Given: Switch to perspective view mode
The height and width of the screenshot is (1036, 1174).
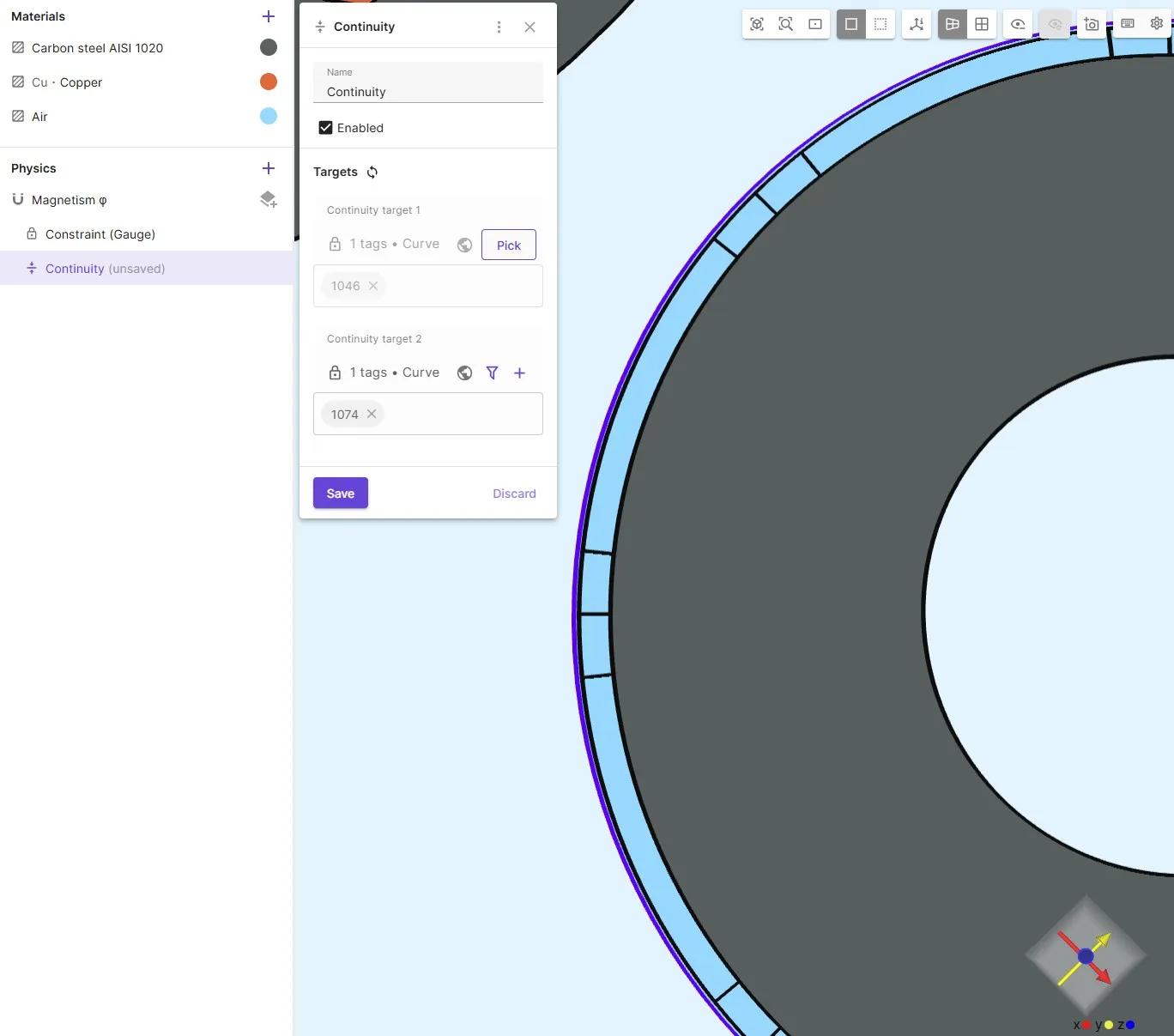Looking at the screenshot, I should (x=953, y=24).
